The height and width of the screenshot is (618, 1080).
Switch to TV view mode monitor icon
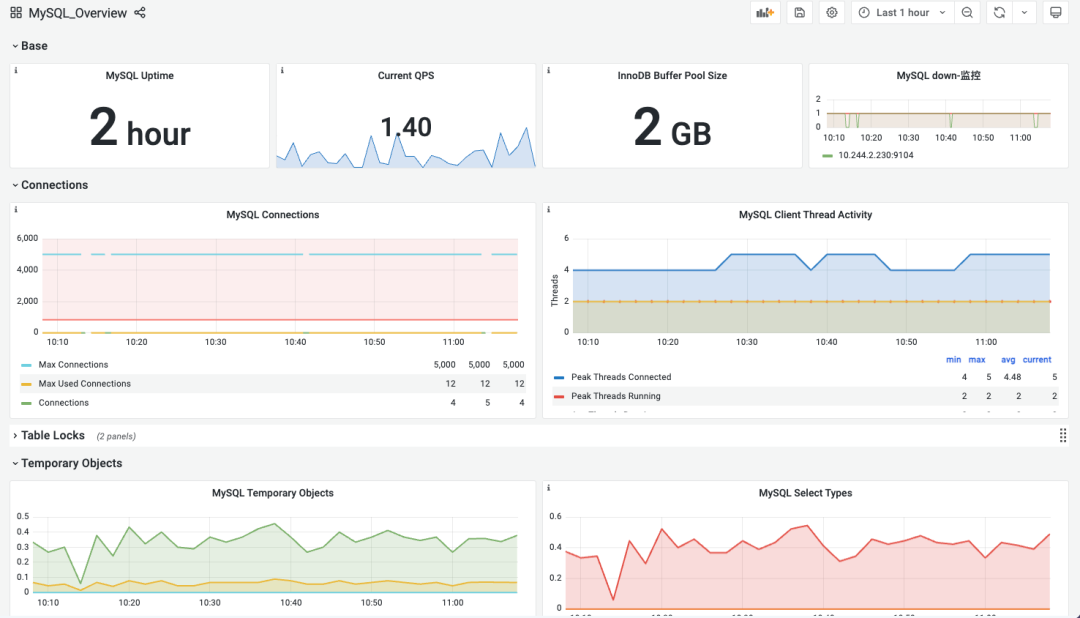coord(1055,13)
